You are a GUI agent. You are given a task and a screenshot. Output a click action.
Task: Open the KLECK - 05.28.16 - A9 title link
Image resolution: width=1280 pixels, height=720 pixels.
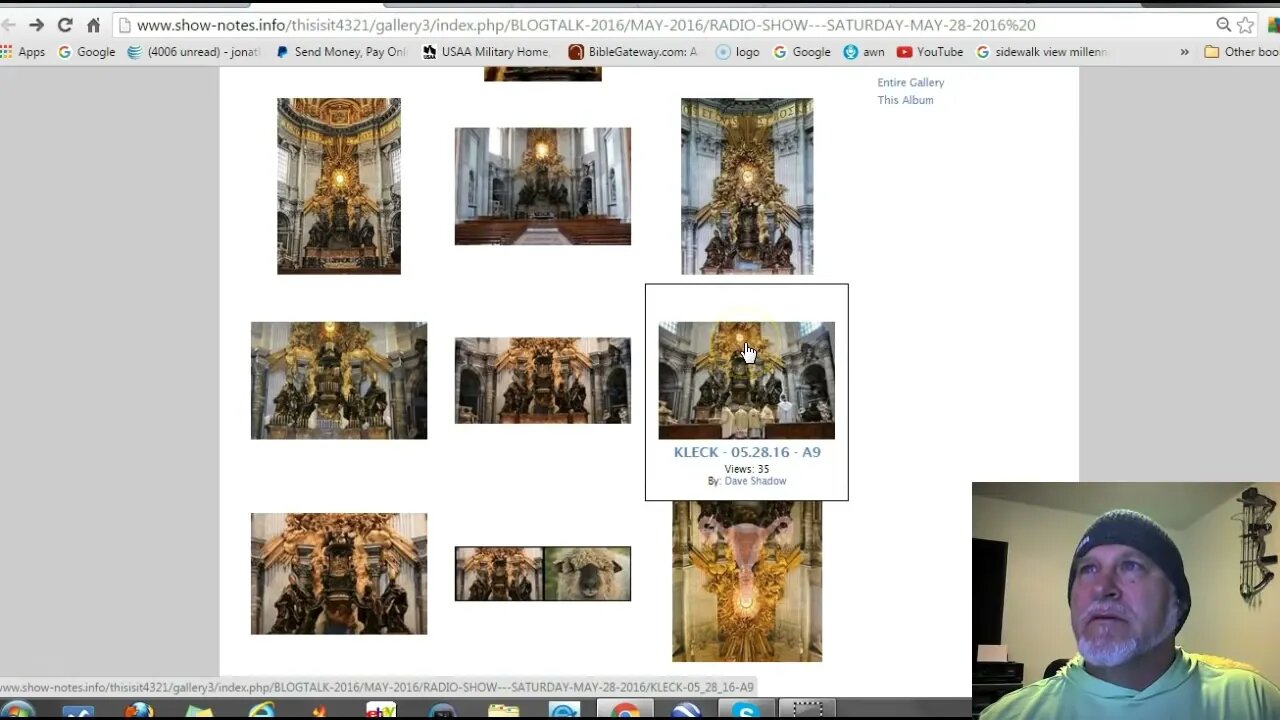coord(747,452)
